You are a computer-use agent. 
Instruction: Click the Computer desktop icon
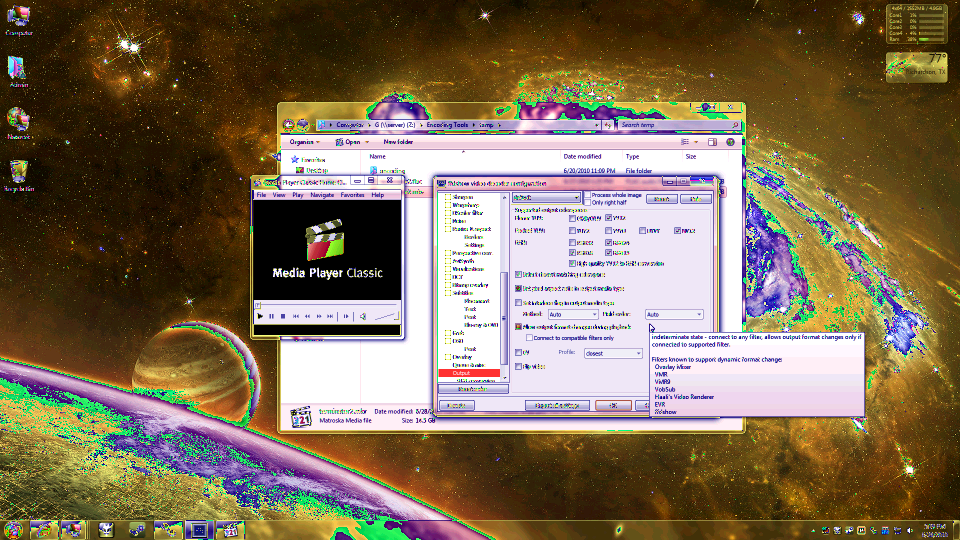click(18, 21)
